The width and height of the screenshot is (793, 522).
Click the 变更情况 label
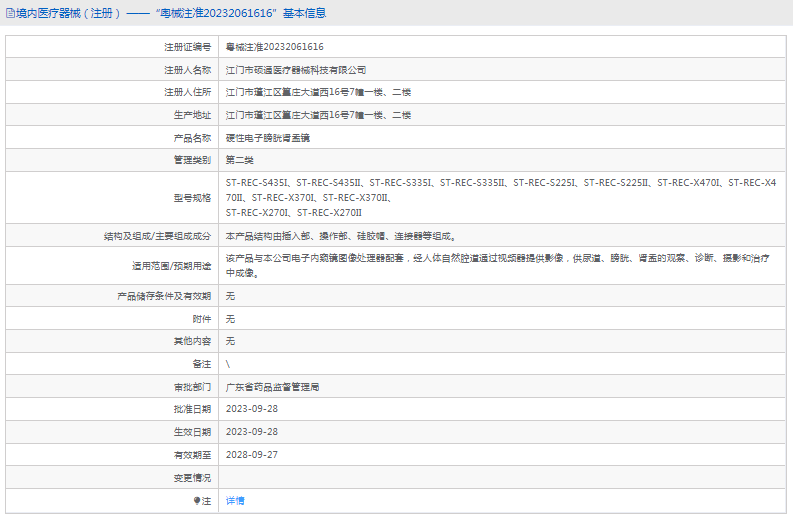pyautogui.click(x=192, y=478)
